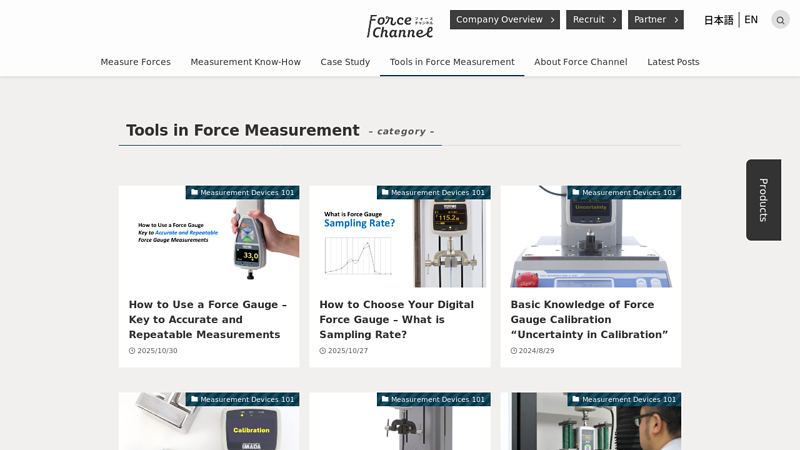Viewport: 800px width, 450px height.
Task: Go to Case Study menu item
Action: (345, 62)
